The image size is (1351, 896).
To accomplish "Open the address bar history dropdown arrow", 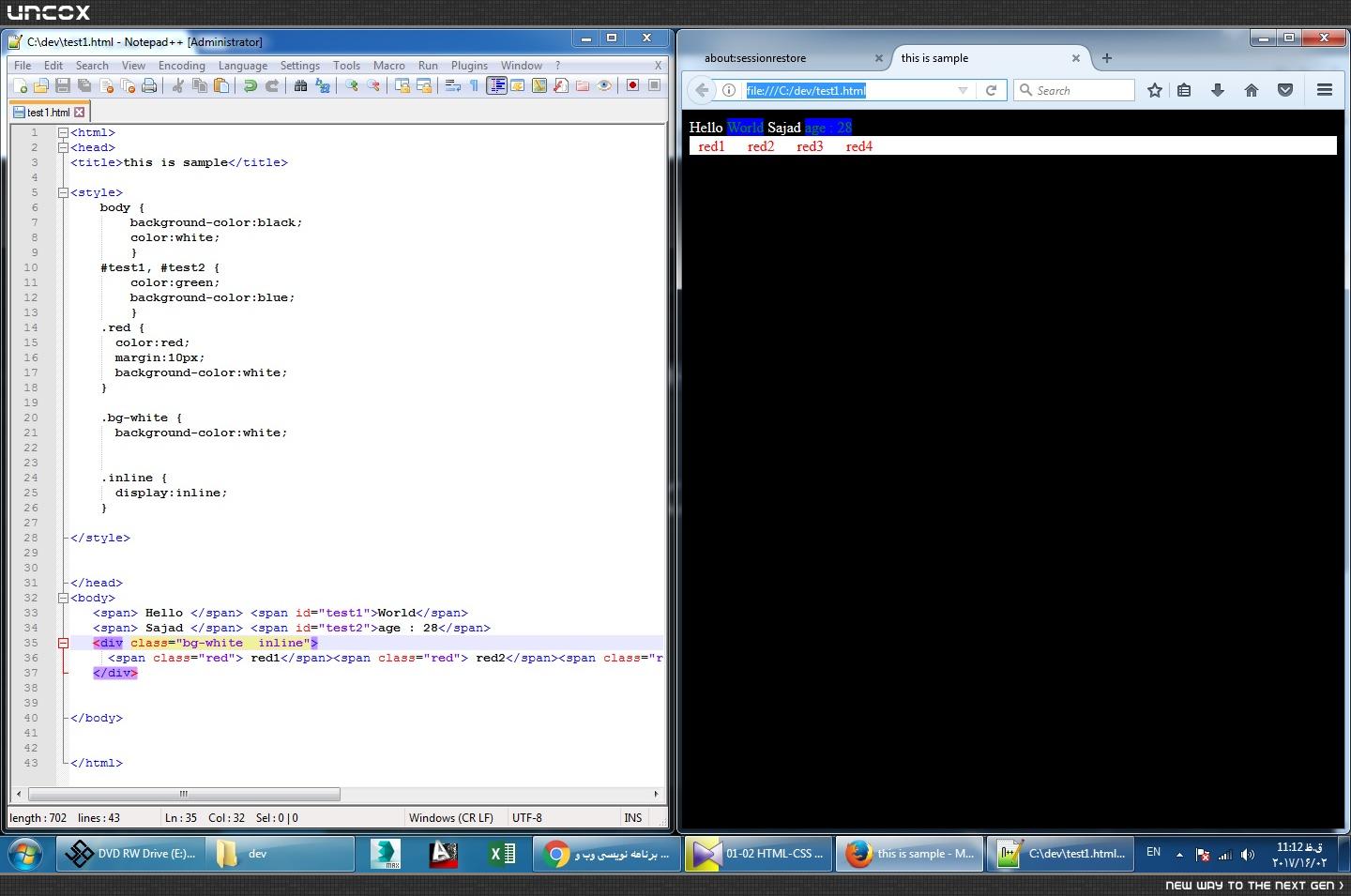I will (963, 90).
